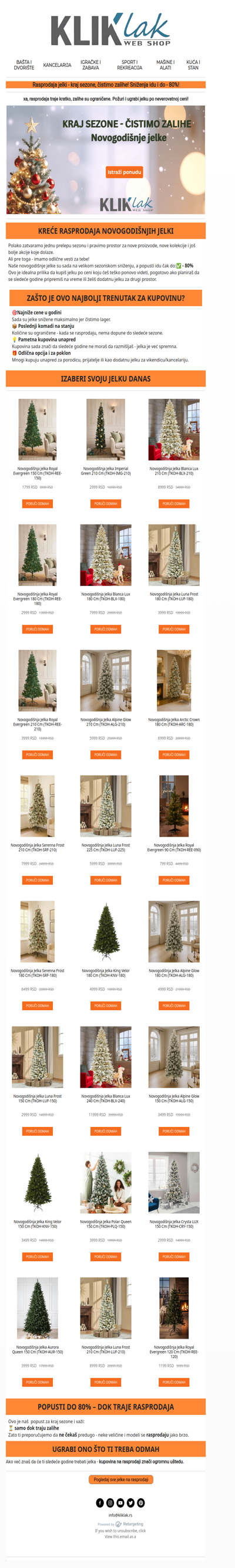235x1568 pixels.
Task: Open the Facebook social icon
Action: pos(100,1503)
